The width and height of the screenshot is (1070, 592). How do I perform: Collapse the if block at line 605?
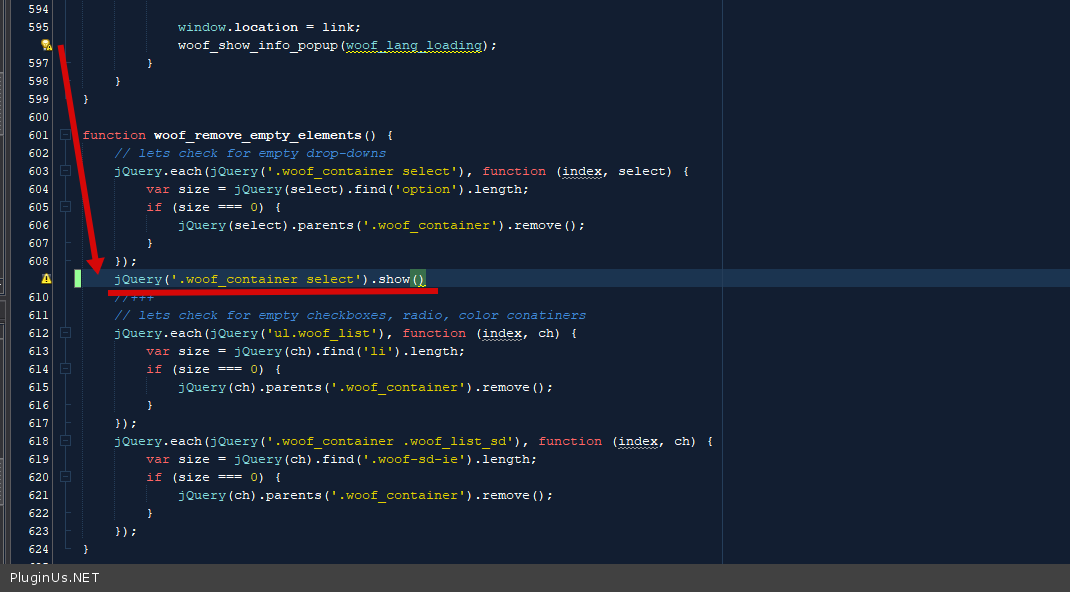[65, 207]
